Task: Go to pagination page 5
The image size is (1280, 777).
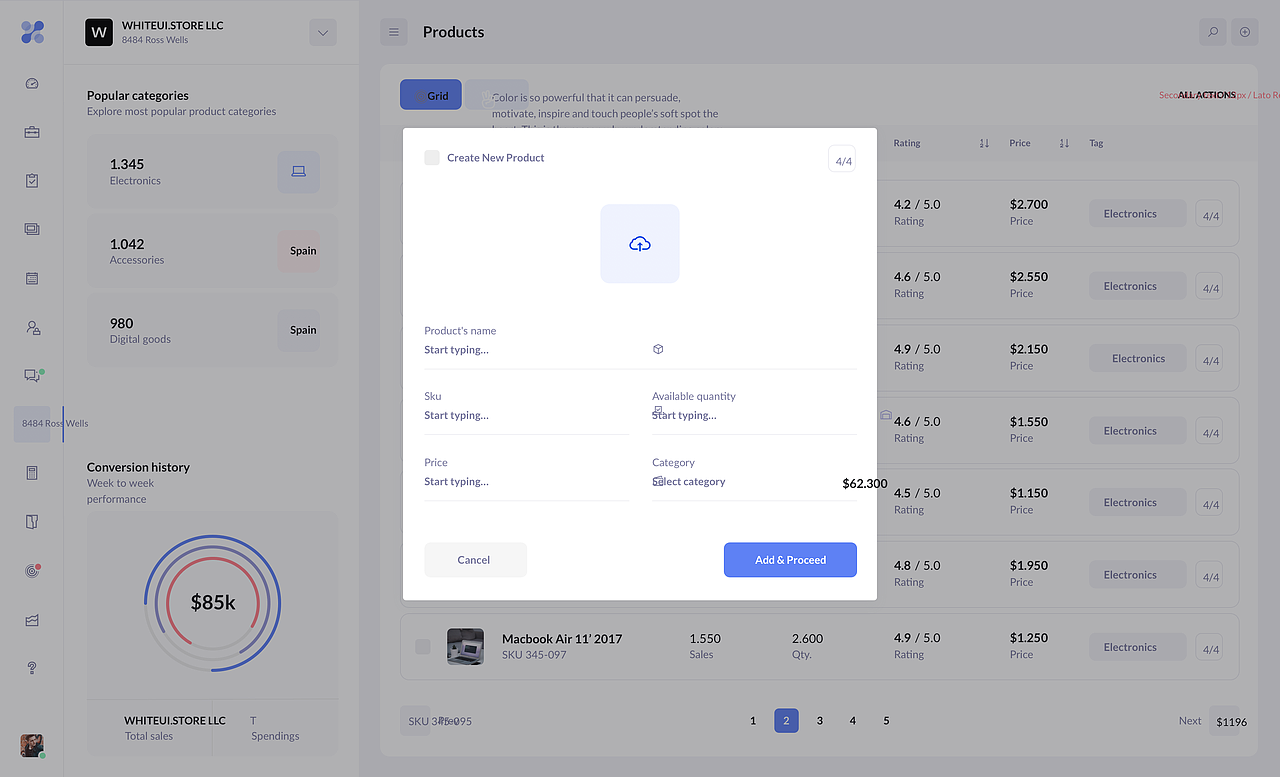Action: coord(886,721)
